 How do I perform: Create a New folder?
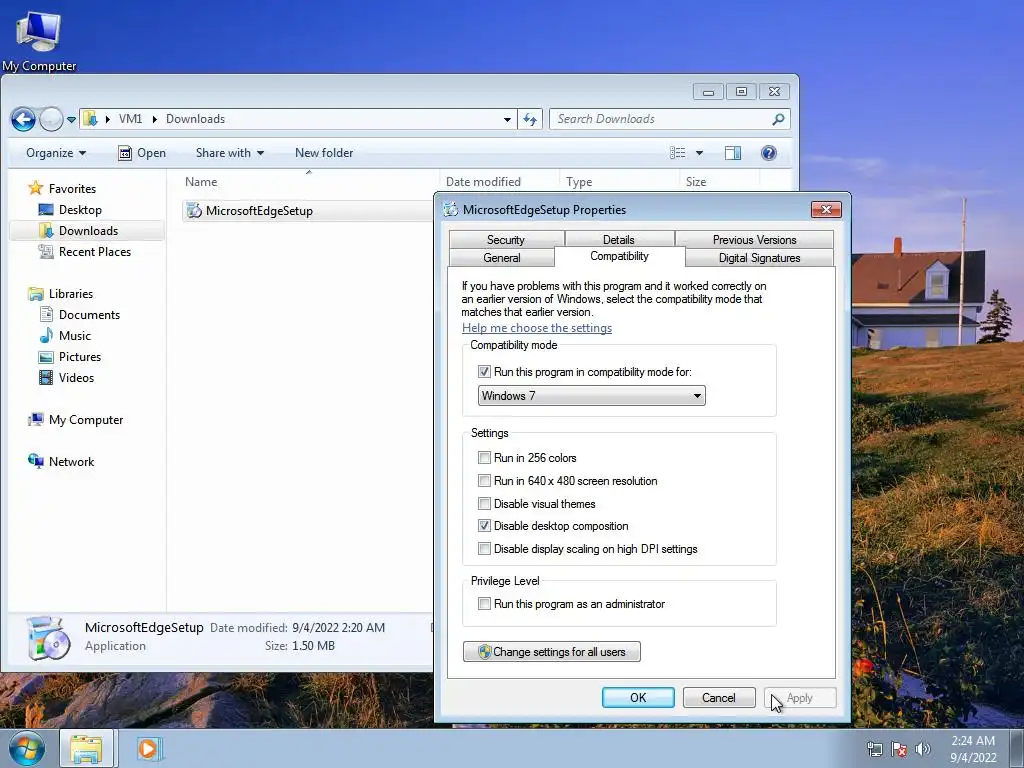click(324, 153)
